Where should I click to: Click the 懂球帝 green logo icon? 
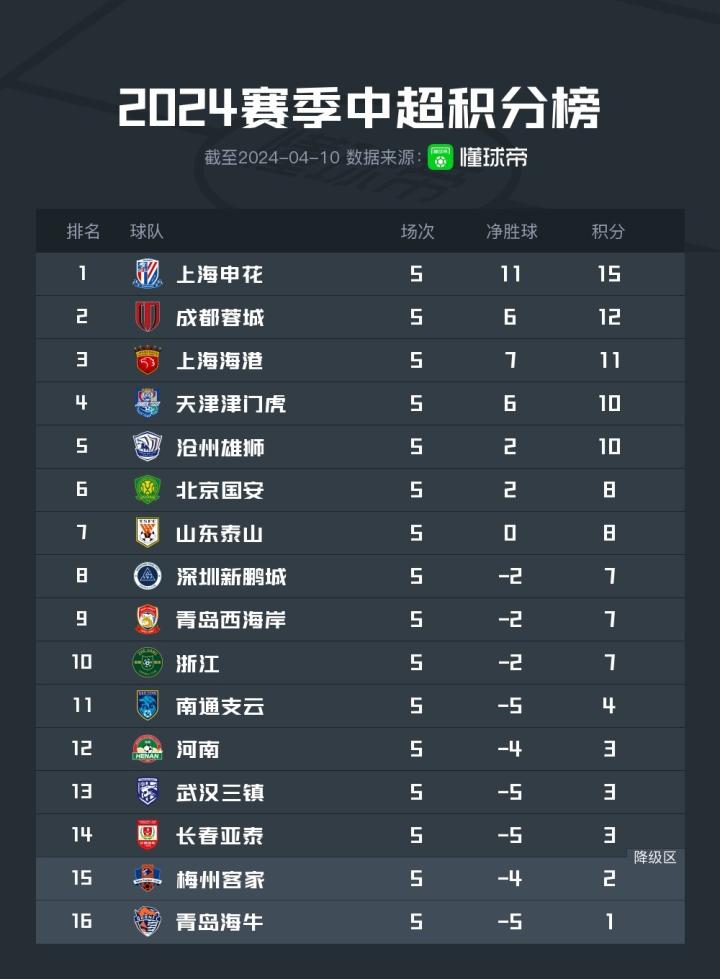[441, 157]
